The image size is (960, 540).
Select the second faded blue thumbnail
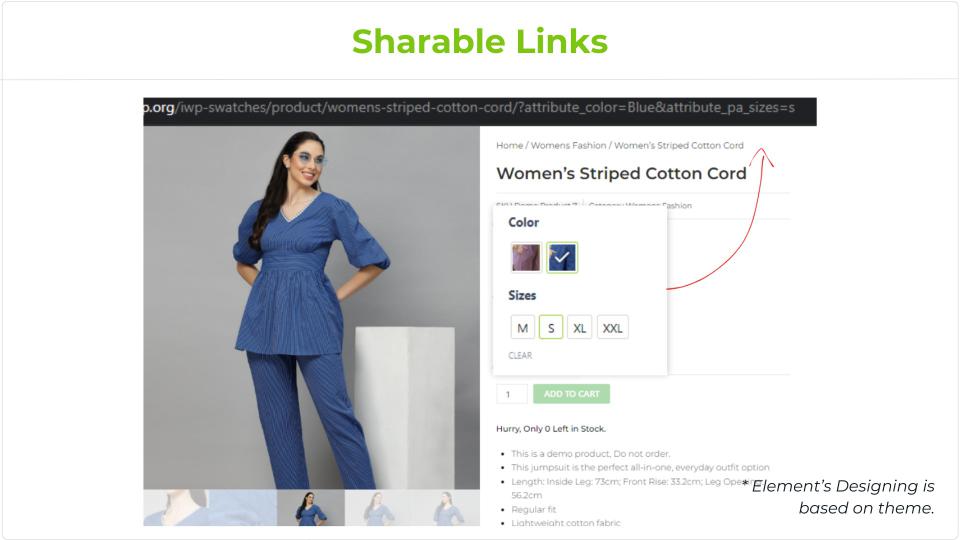tap(244, 508)
